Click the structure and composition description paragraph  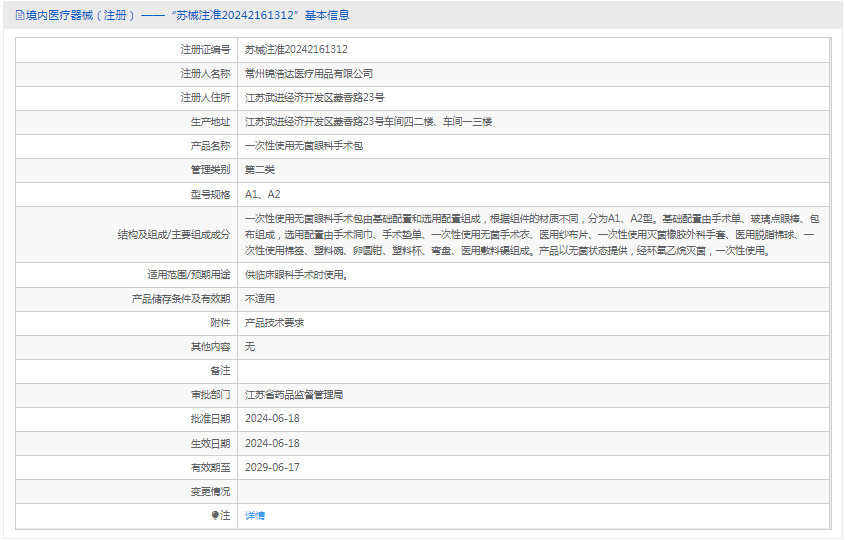click(530, 234)
